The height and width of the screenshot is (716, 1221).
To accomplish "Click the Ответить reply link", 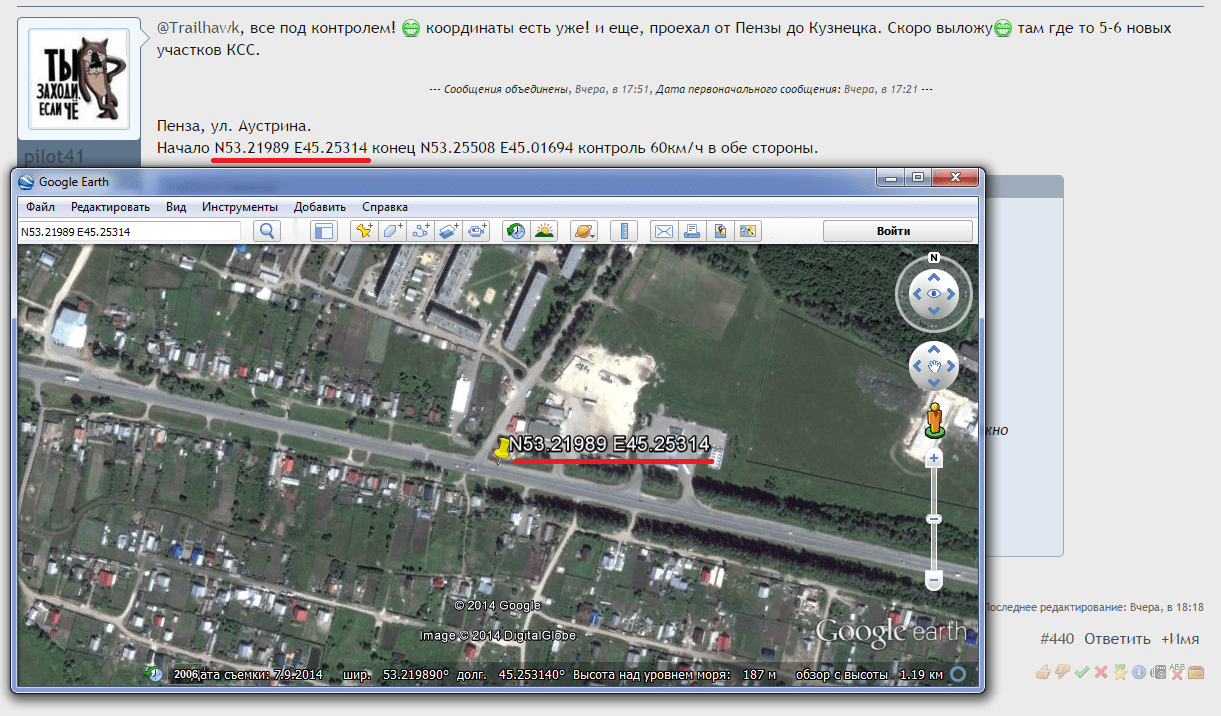I will [x=1118, y=639].
